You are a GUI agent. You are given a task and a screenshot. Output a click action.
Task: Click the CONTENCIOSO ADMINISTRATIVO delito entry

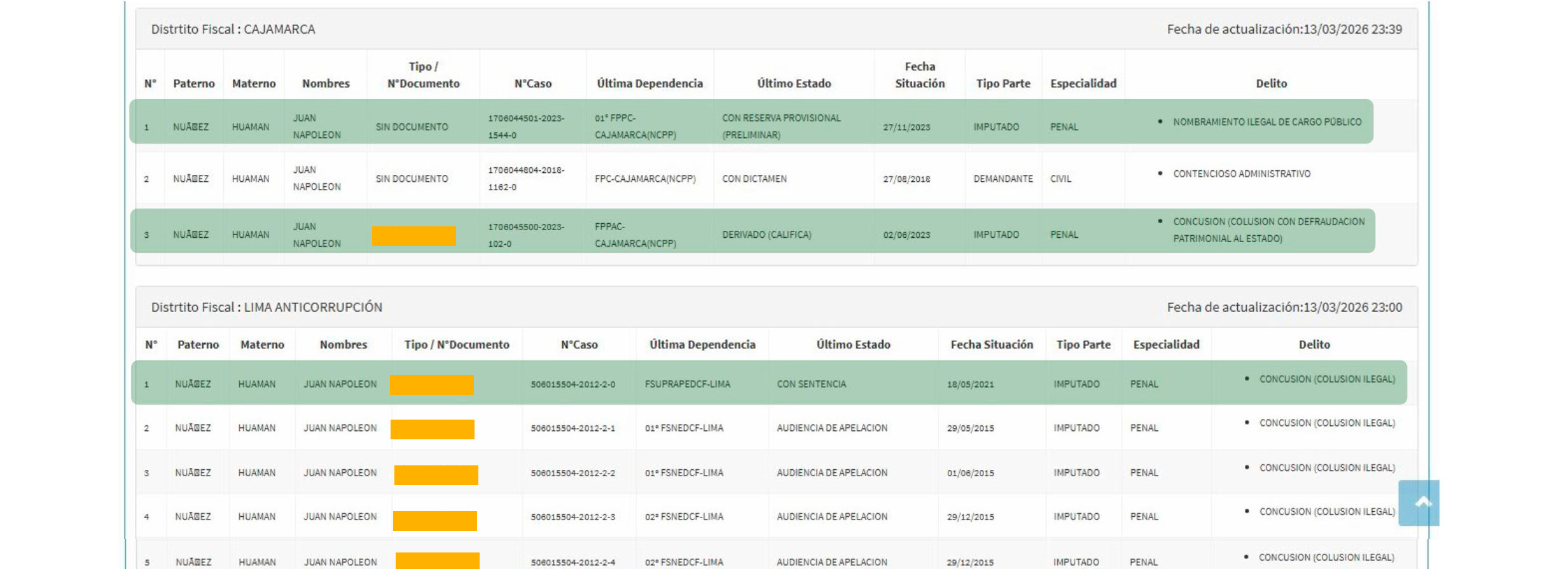[1241, 174]
